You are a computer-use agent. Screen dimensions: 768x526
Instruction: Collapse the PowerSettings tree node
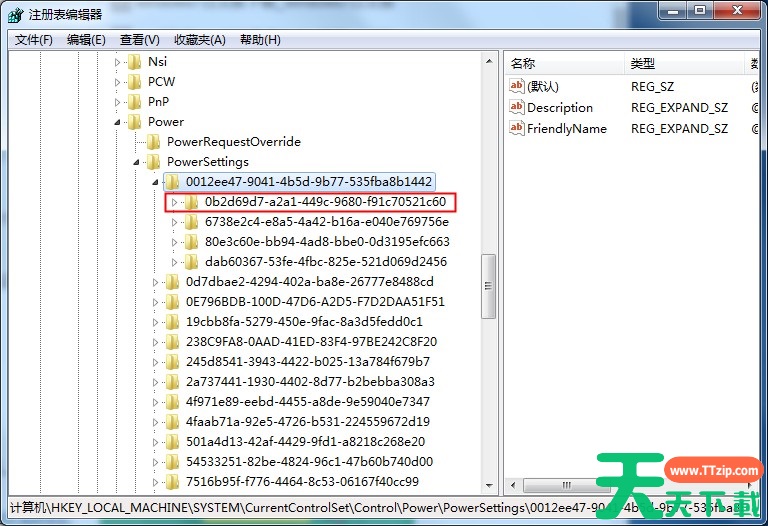point(137,162)
